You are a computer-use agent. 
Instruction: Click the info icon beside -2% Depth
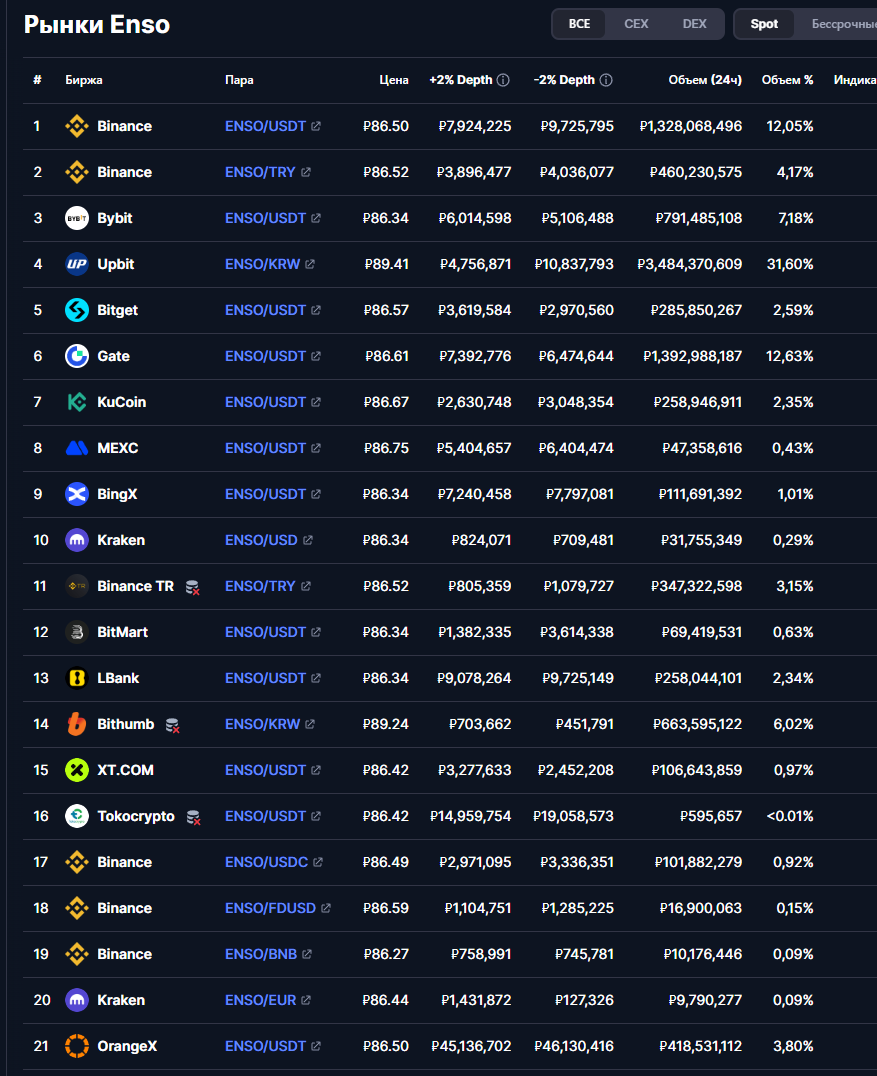coord(606,80)
